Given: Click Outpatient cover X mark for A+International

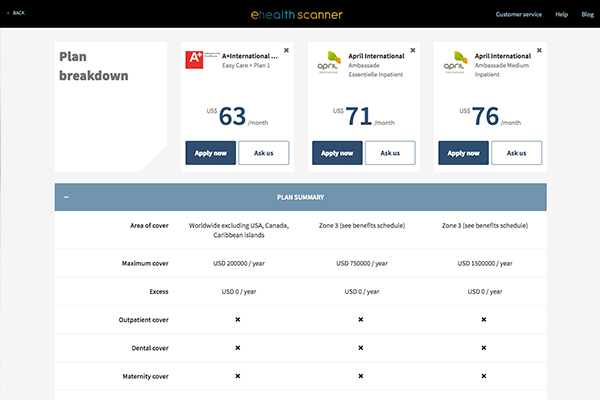Looking at the screenshot, I should coord(238,320).
